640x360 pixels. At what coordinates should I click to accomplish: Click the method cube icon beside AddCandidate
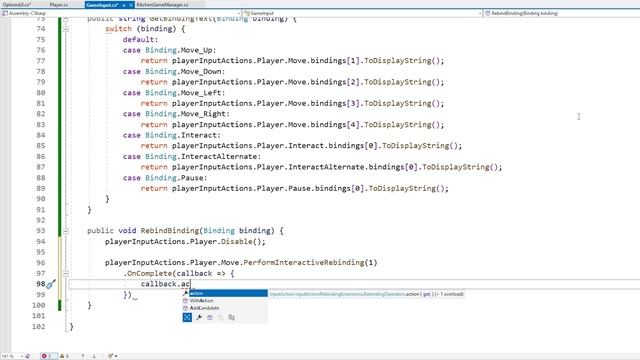(185, 308)
